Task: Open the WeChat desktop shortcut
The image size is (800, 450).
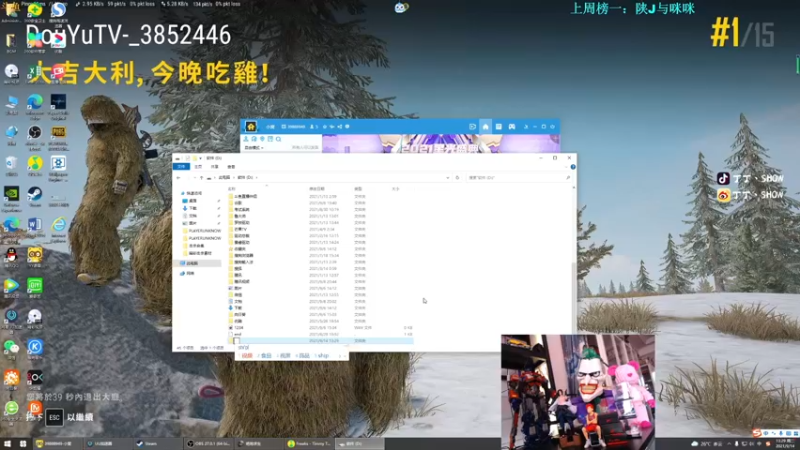Action: 11,346
